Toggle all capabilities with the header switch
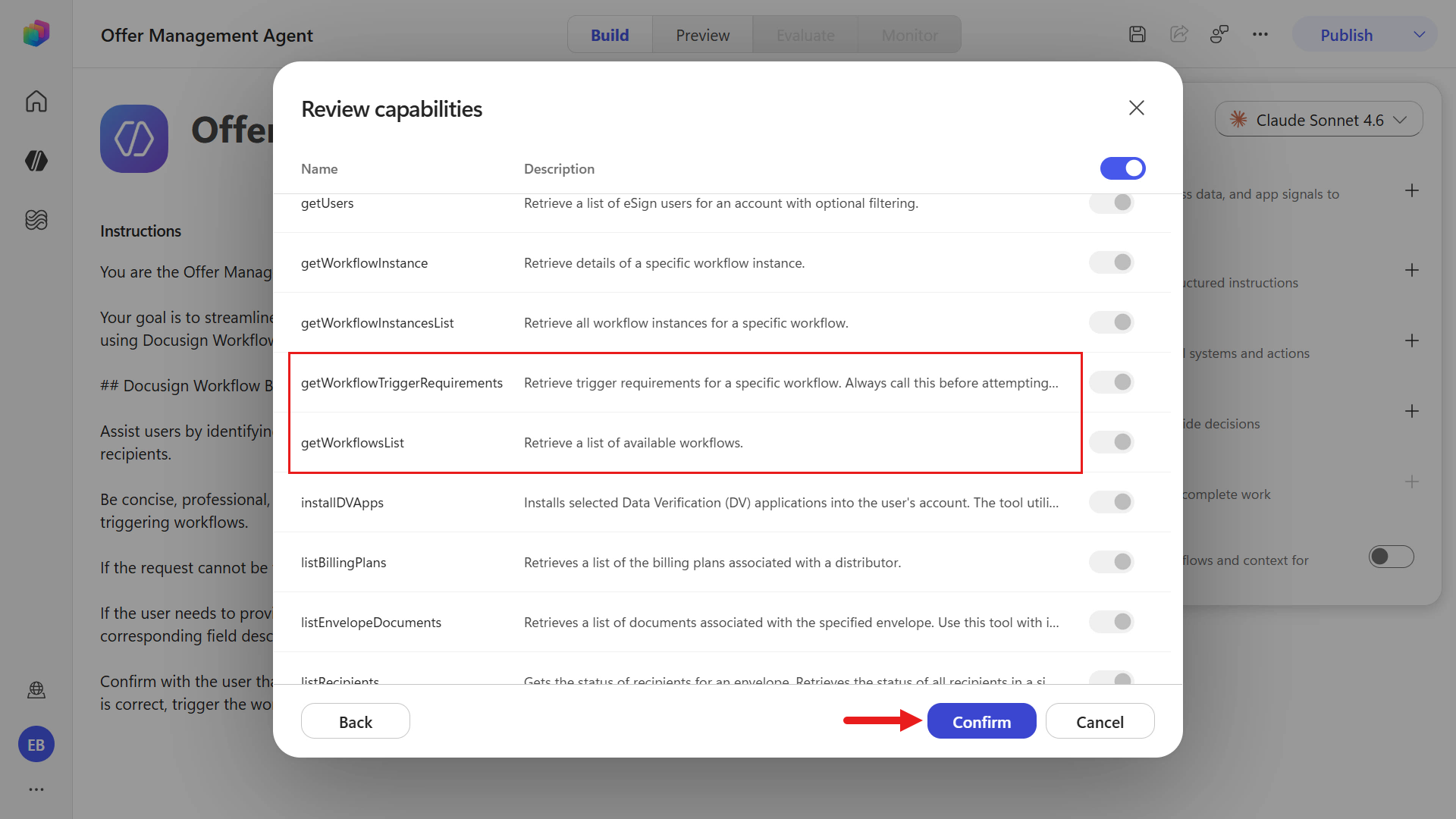 [1122, 168]
